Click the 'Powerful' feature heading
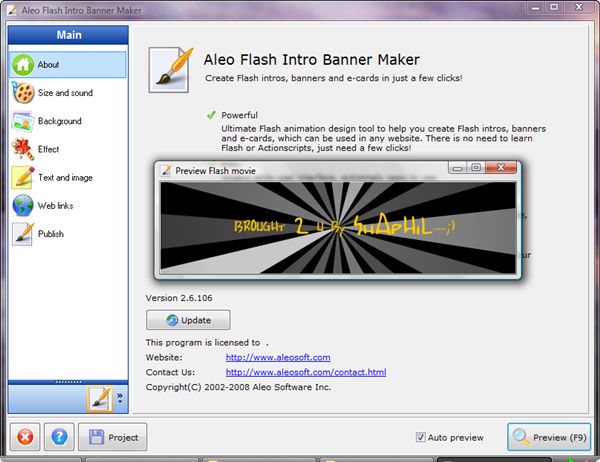The width and height of the screenshot is (600, 462). click(240, 115)
